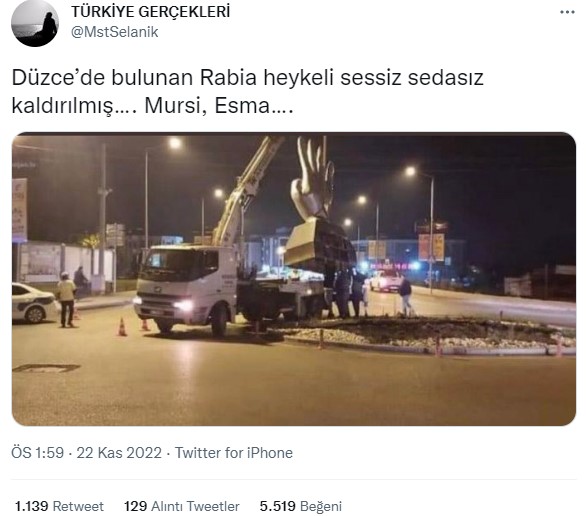586x516 pixels.
Task: View the 1.139 Retweet list
Action: [x=59, y=506]
